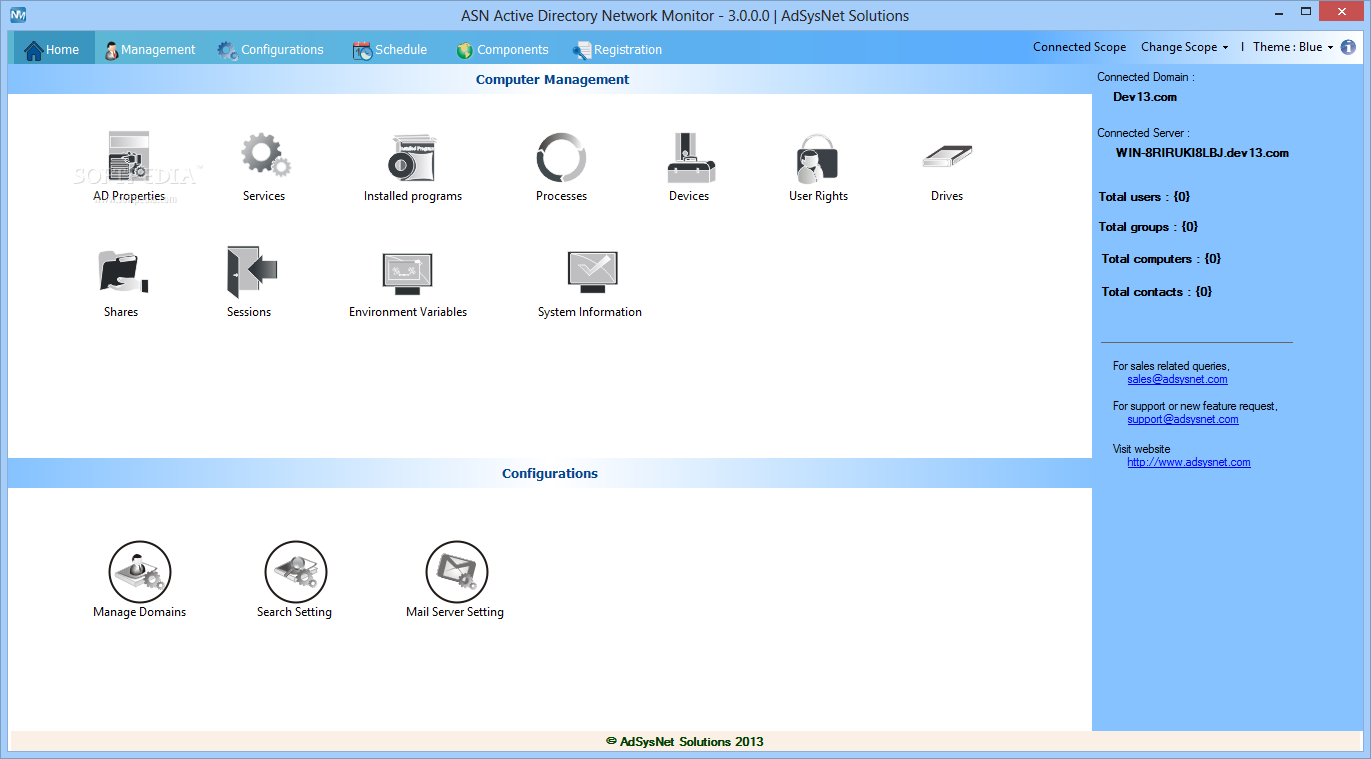Click the Mail Server Setting text label
The image size is (1371, 759).
point(455,612)
